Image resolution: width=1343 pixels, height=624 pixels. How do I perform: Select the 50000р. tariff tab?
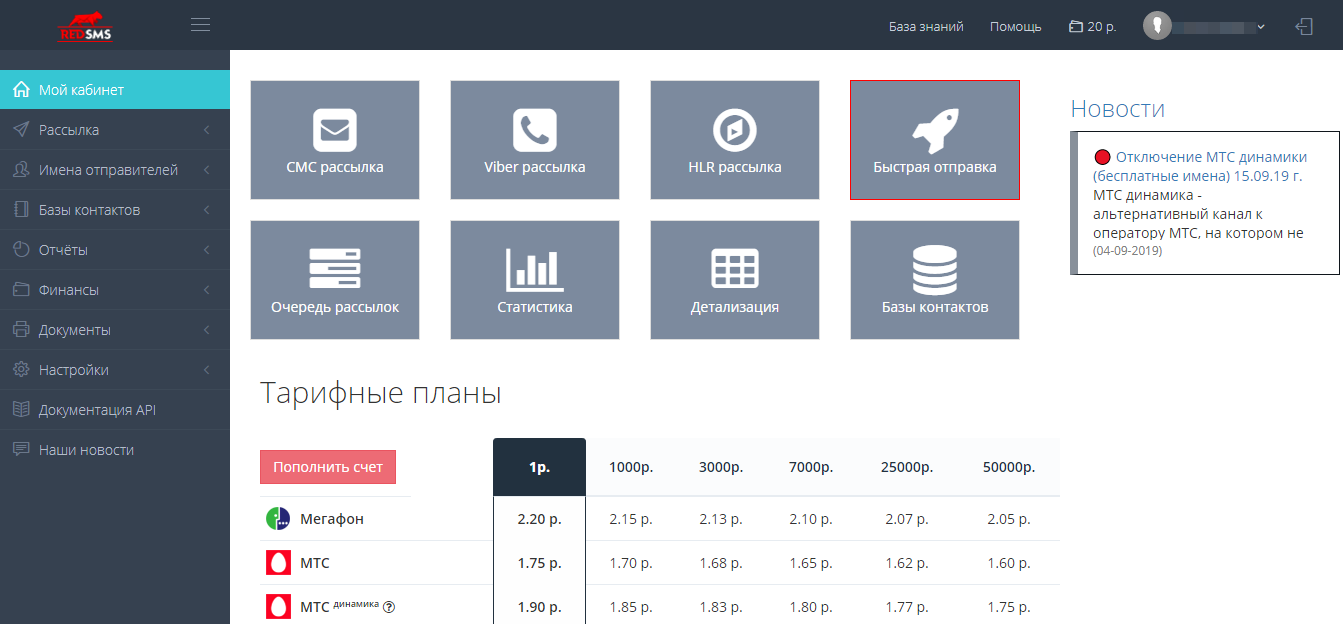point(1008,467)
